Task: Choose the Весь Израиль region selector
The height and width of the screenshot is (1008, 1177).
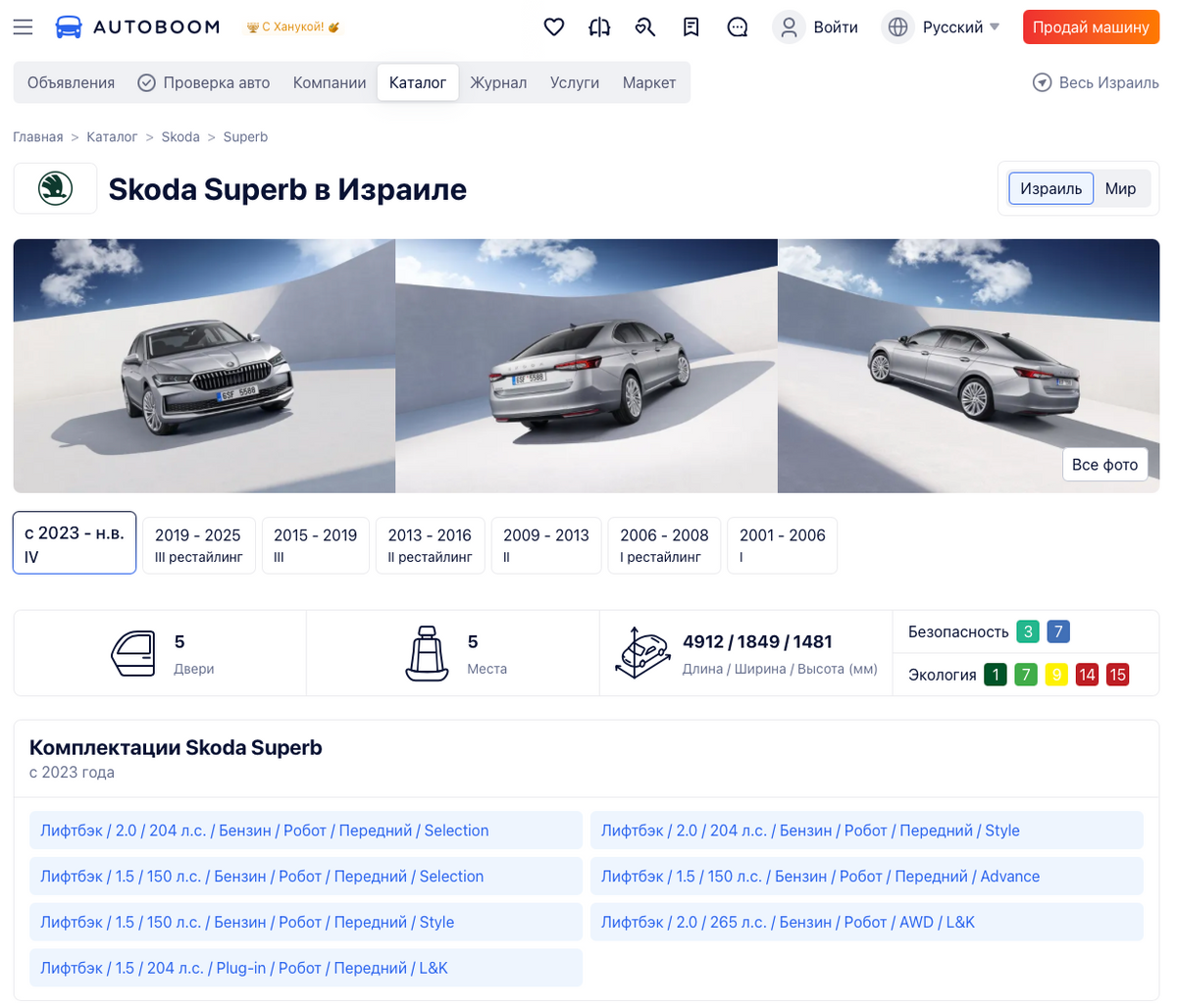Action: pyautogui.click(x=1097, y=82)
